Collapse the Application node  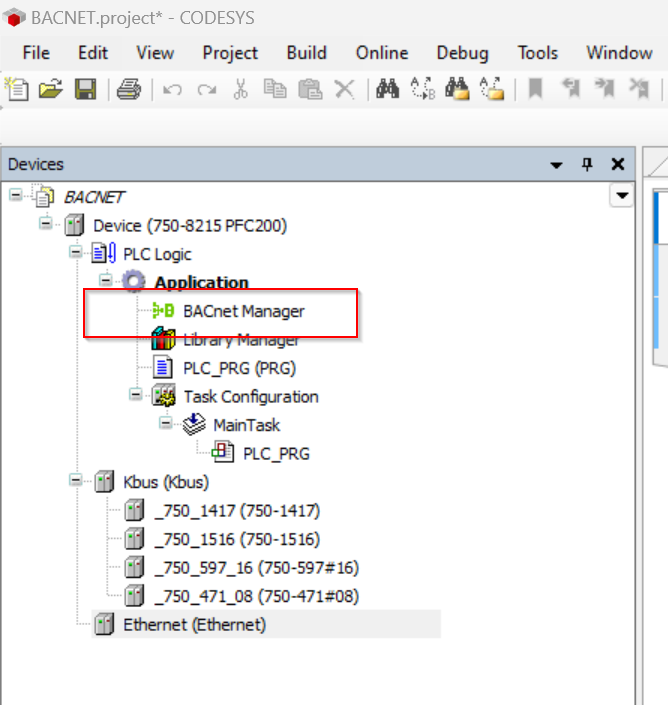click(x=106, y=280)
